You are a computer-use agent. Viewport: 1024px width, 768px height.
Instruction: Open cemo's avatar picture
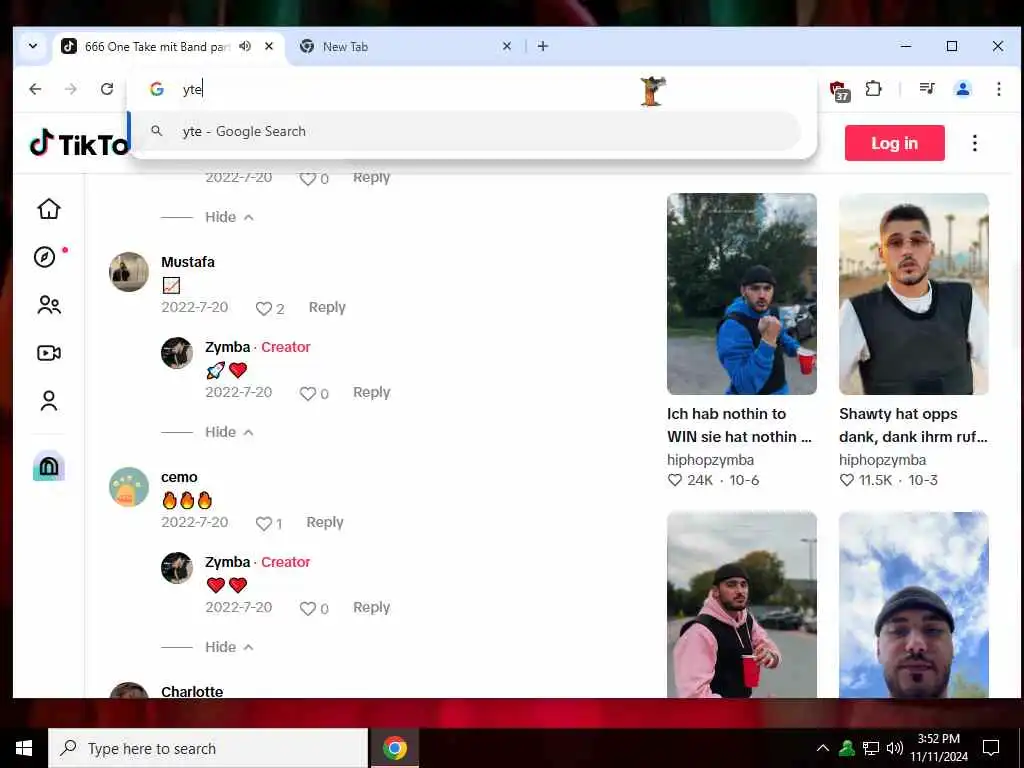pyautogui.click(x=129, y=487)
